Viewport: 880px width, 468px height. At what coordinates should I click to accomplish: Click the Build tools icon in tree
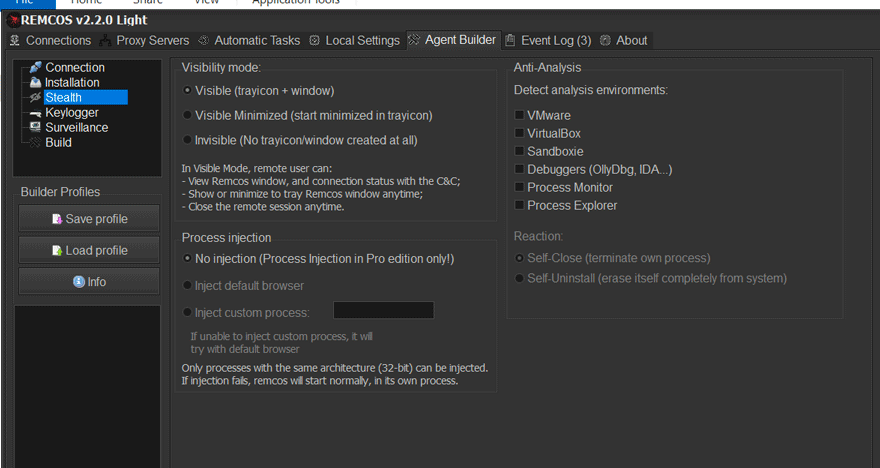click(x=35, y=143)
